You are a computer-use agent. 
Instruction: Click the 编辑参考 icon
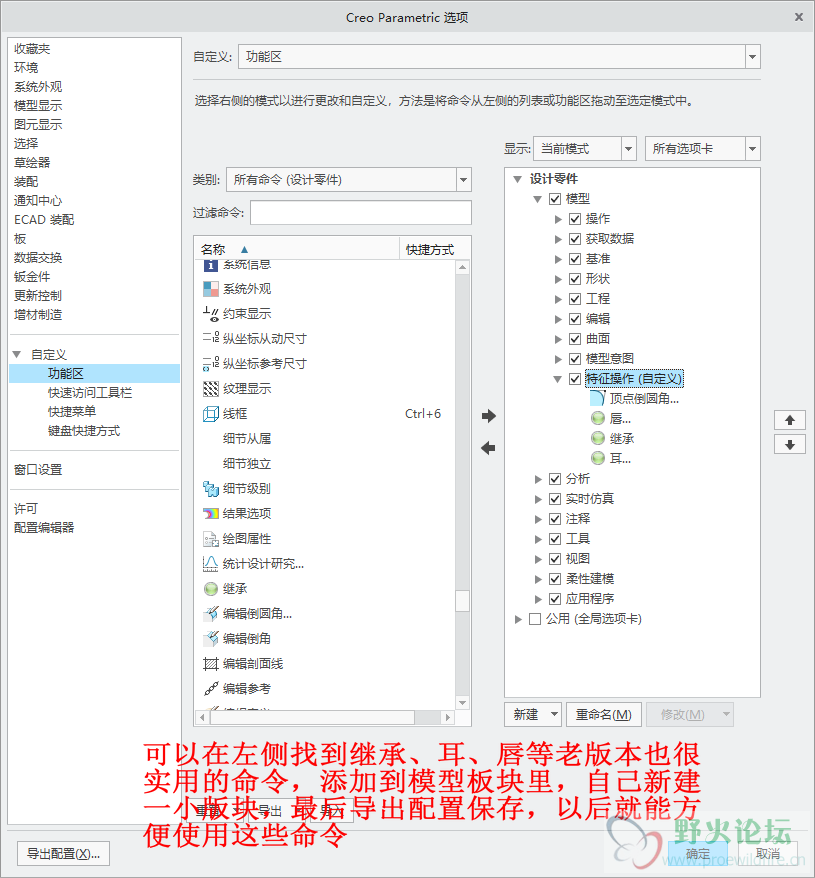click(x=211, y=689)
